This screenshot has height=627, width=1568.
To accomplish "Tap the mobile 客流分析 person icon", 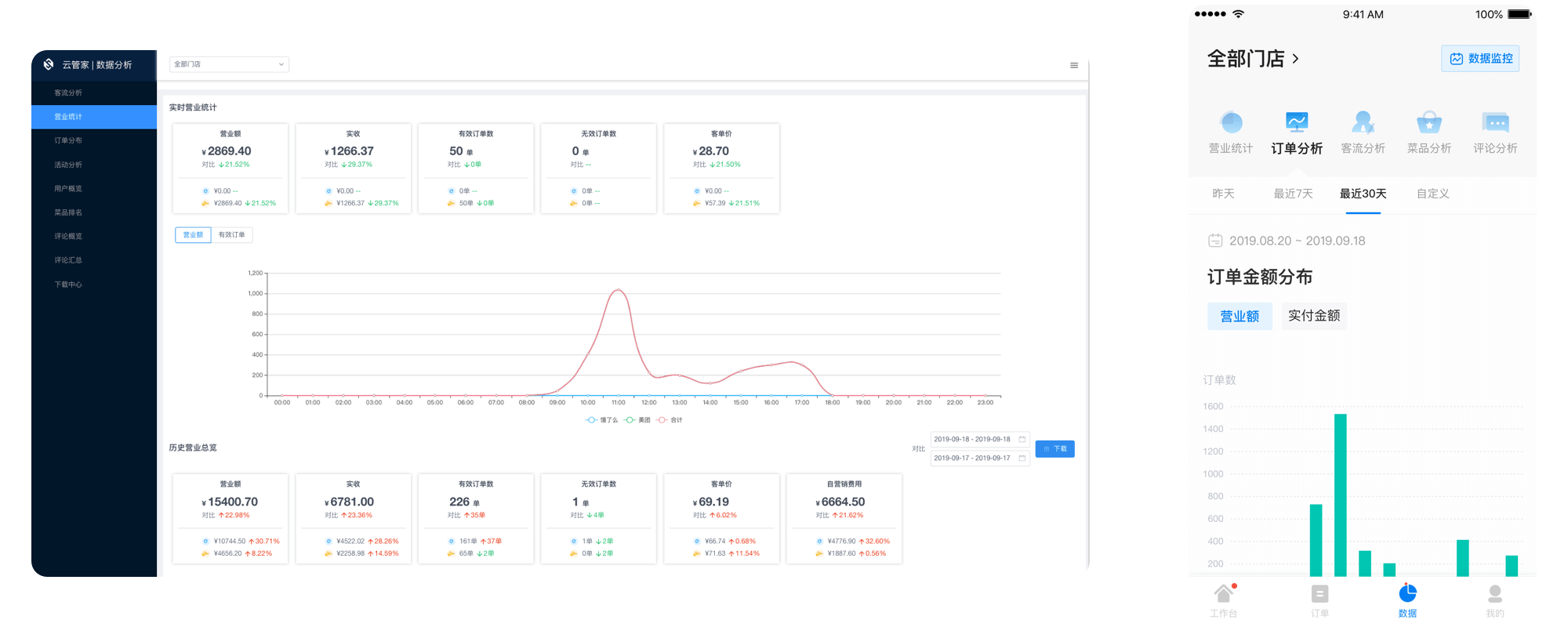I will (x=1363, y=122).
